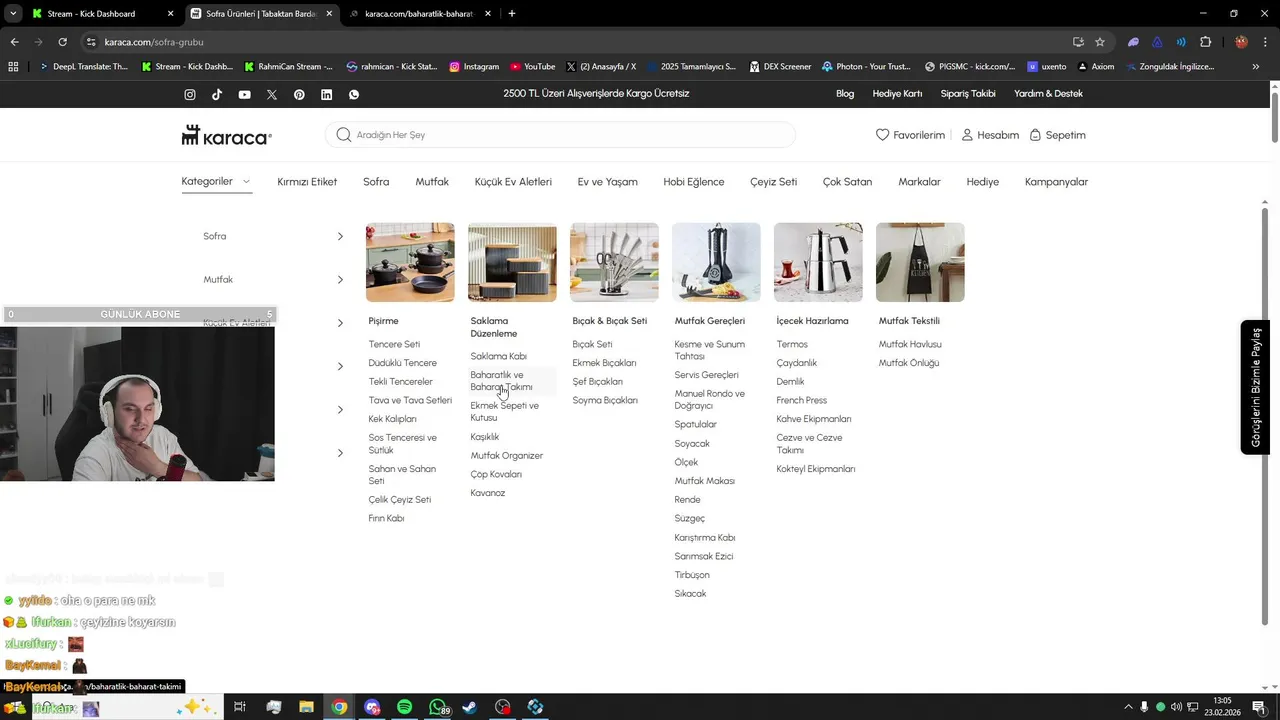
Task: Open Karaca's LinkedIn icon
Action: [326, 94]
